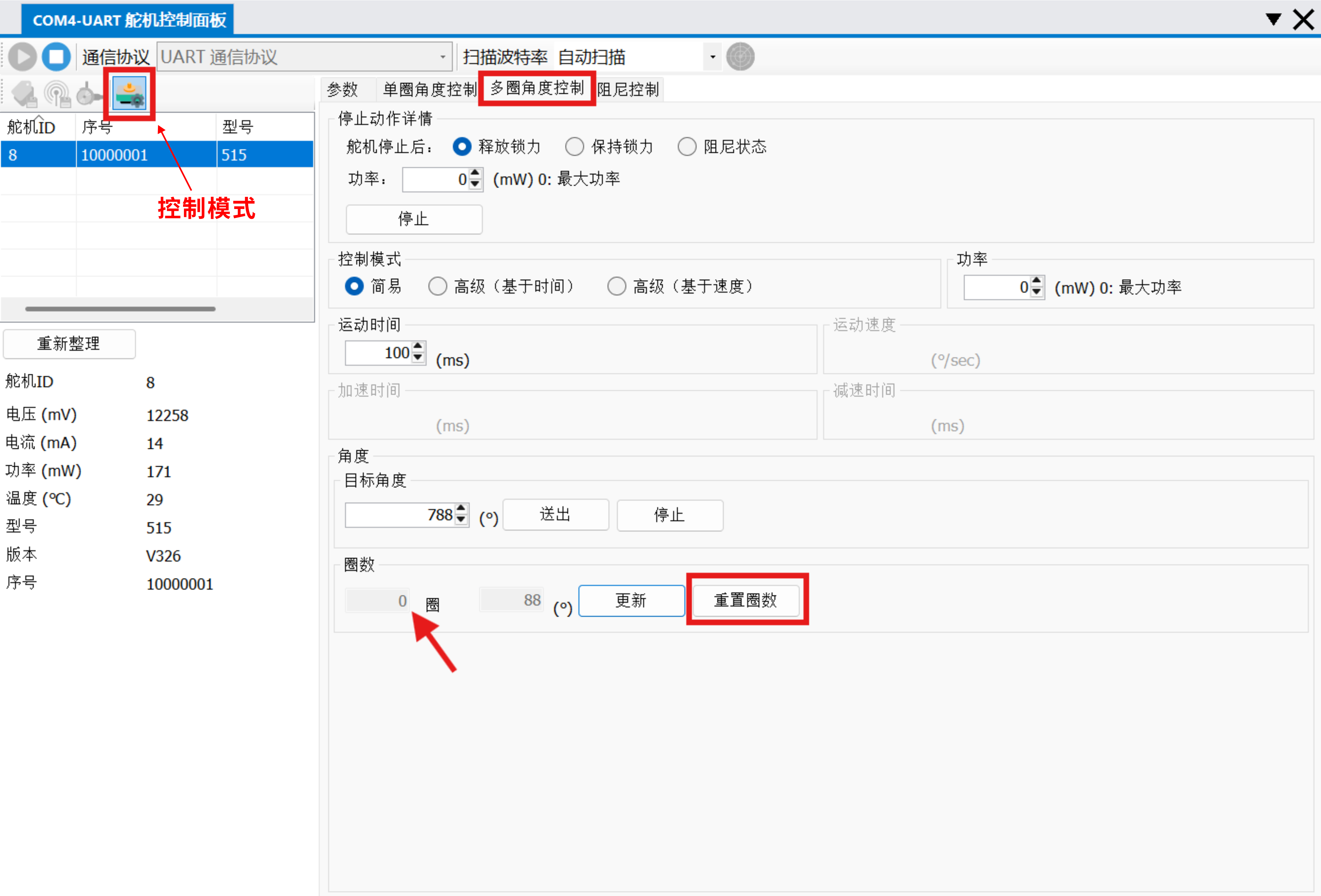This screenshot has height=896, width=1321.
Task: Click the play/start connection icon
Action: click(23, 57)
